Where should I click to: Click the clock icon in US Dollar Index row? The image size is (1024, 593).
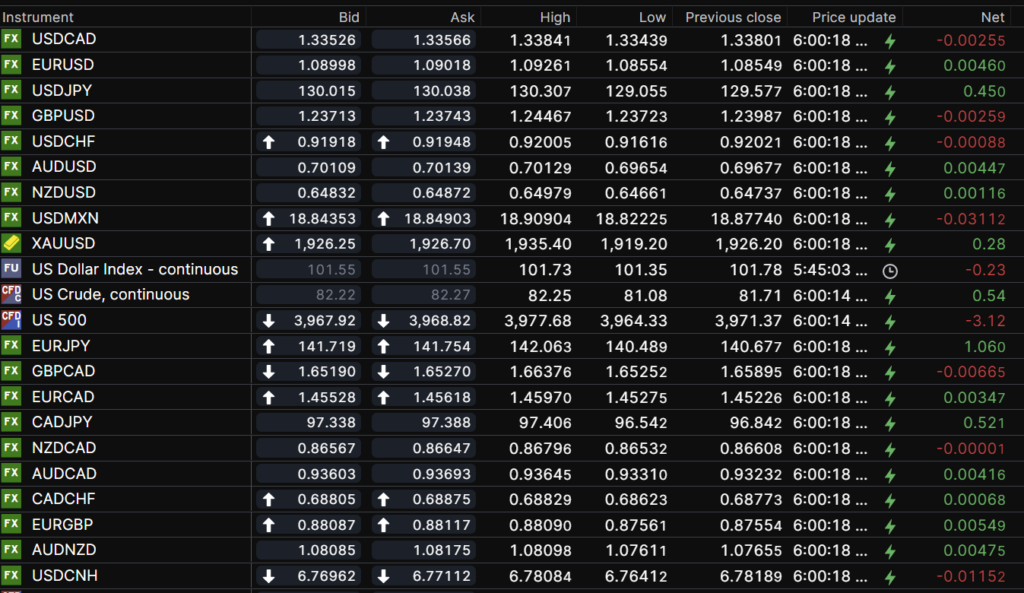pos(890,270)
